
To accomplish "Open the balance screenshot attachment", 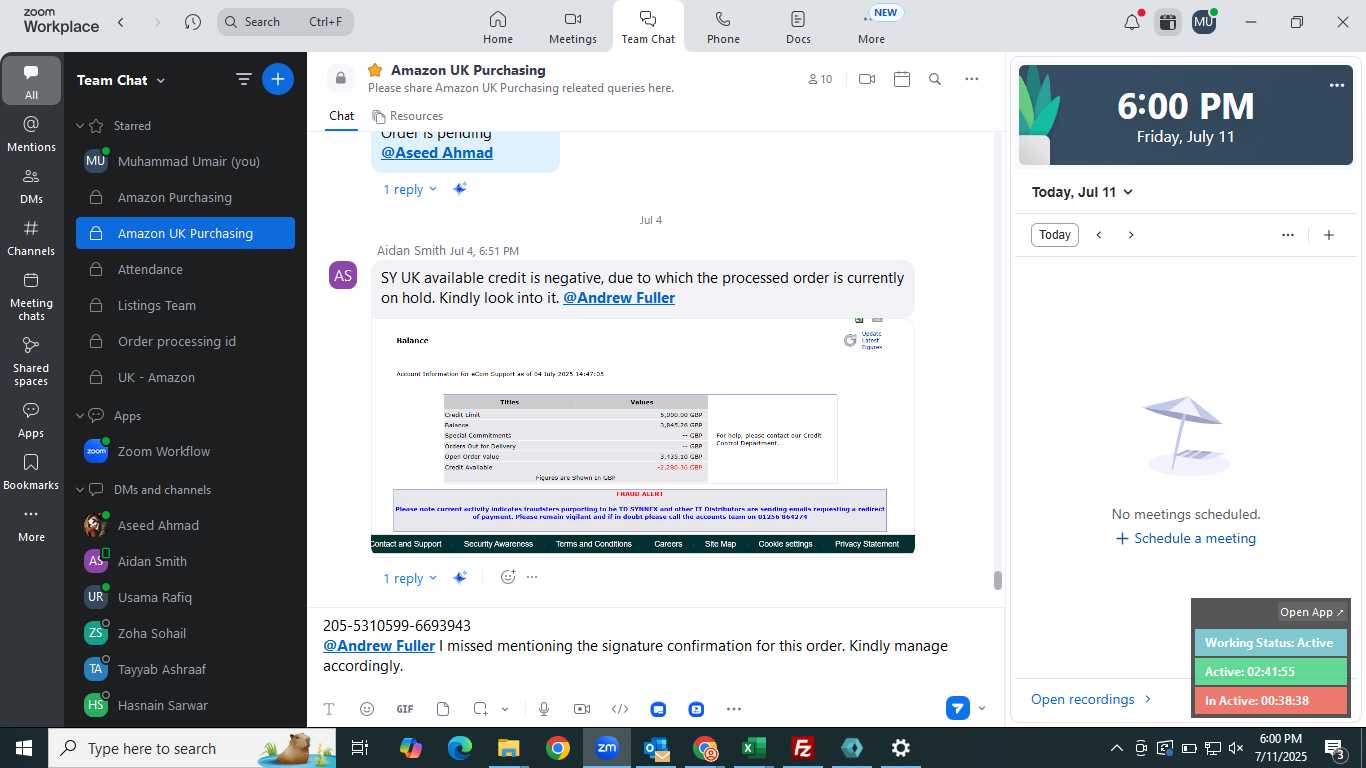I will tap(643, 436).
